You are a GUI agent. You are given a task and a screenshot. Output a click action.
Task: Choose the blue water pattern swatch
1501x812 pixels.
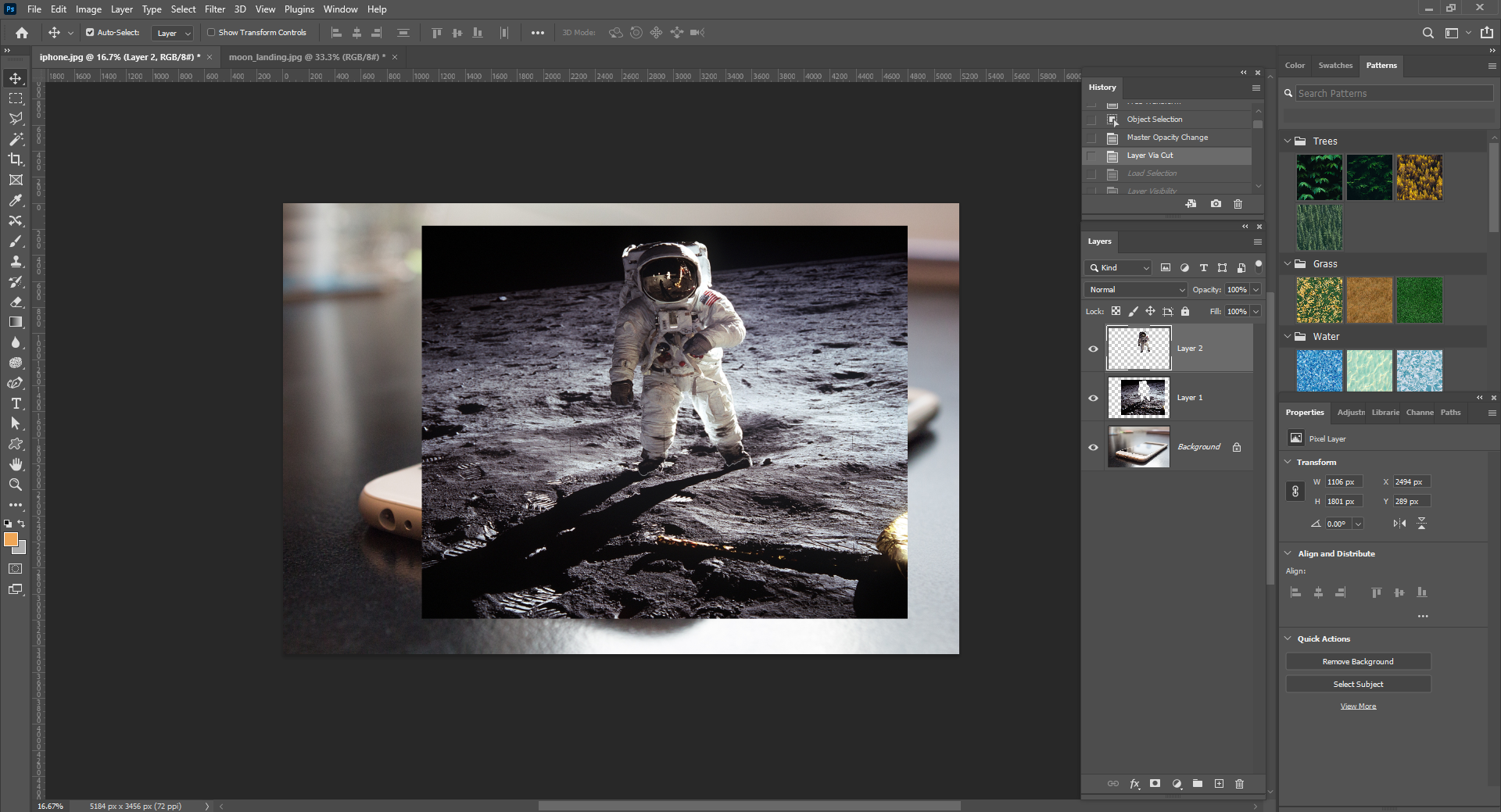pyautogui.click(x=1320, y=370)
